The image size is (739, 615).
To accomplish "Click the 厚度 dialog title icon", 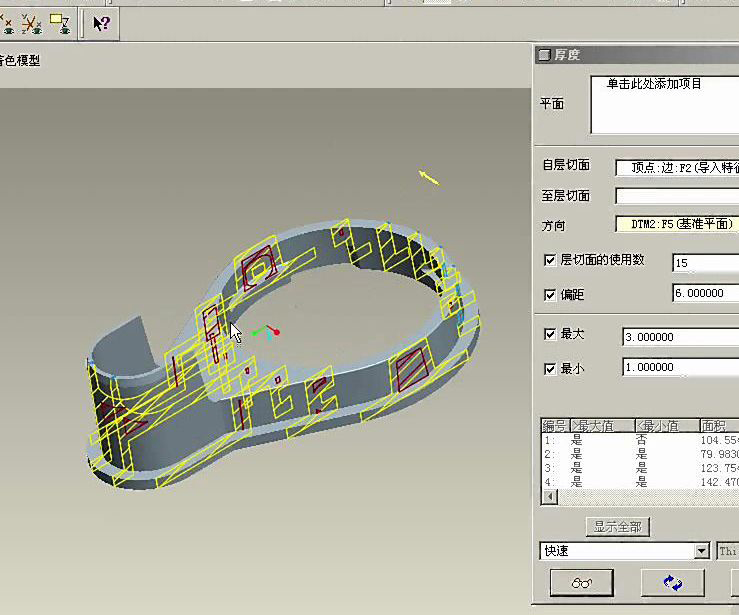I will 544,55.
